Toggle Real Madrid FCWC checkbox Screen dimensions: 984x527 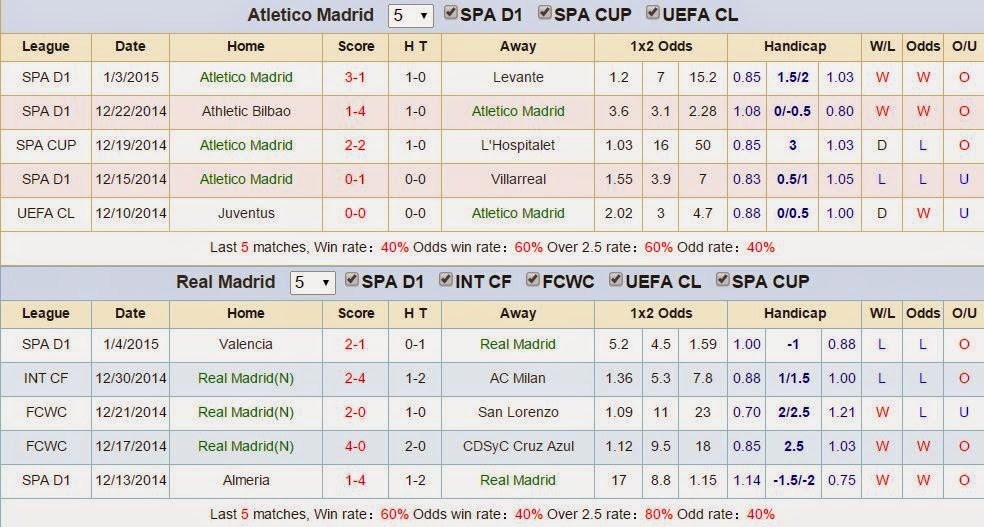pos(533,280)
